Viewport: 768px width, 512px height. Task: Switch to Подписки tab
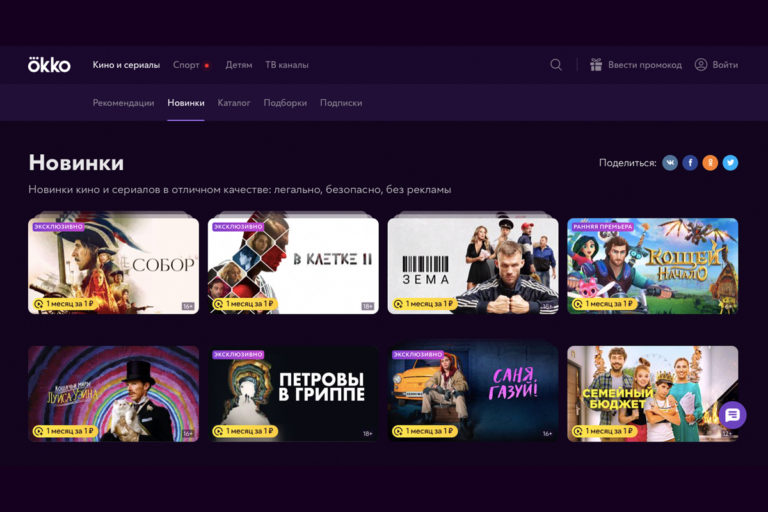[x=341, y=103]
